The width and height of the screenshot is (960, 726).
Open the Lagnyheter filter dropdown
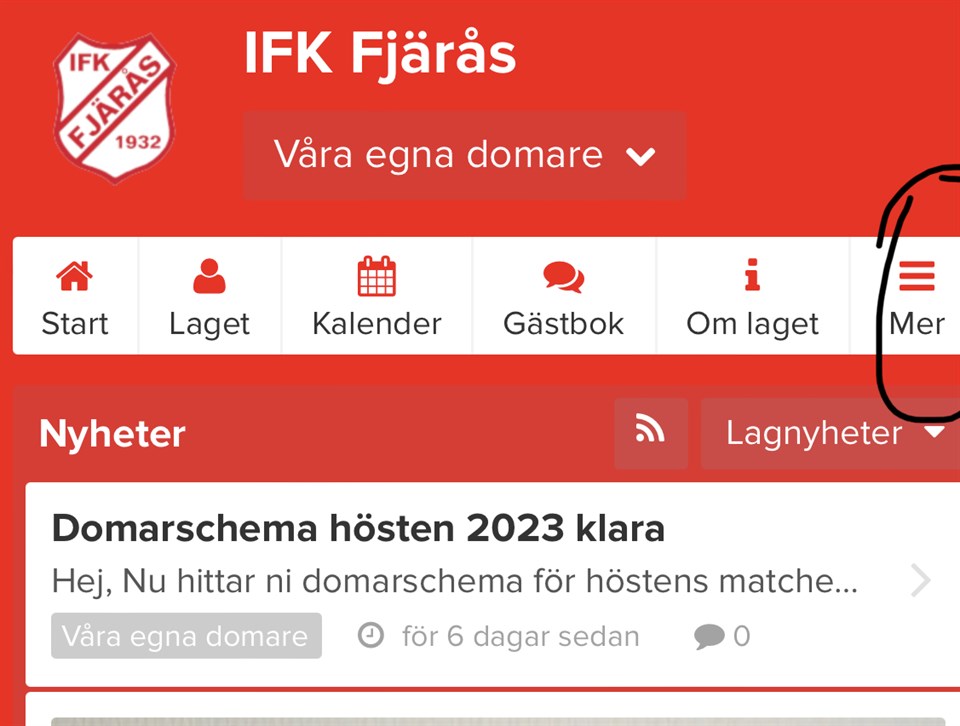click(830, 433)
